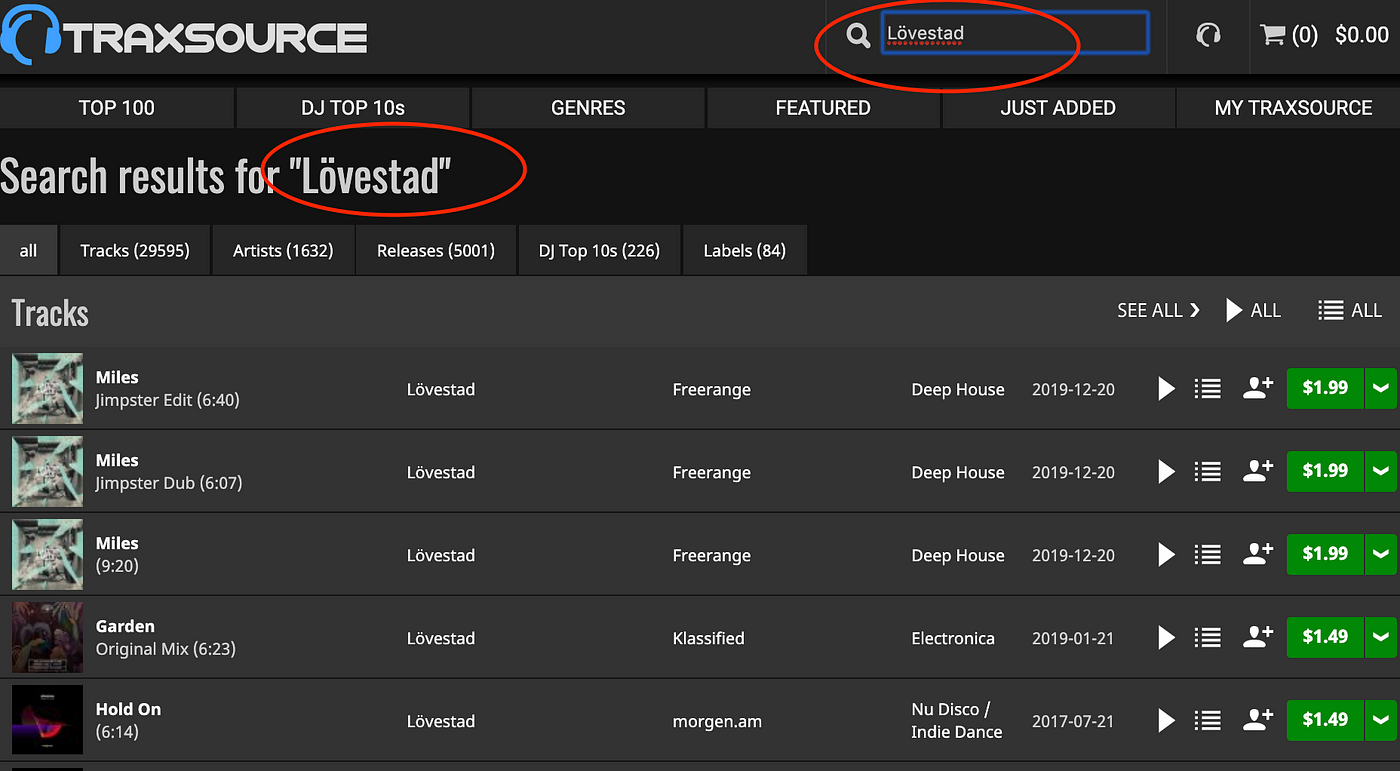This screenshot has height=771, width=1400.
Task: Open Nu Disco / Indie Dance genre
Action: pos(956,720)
